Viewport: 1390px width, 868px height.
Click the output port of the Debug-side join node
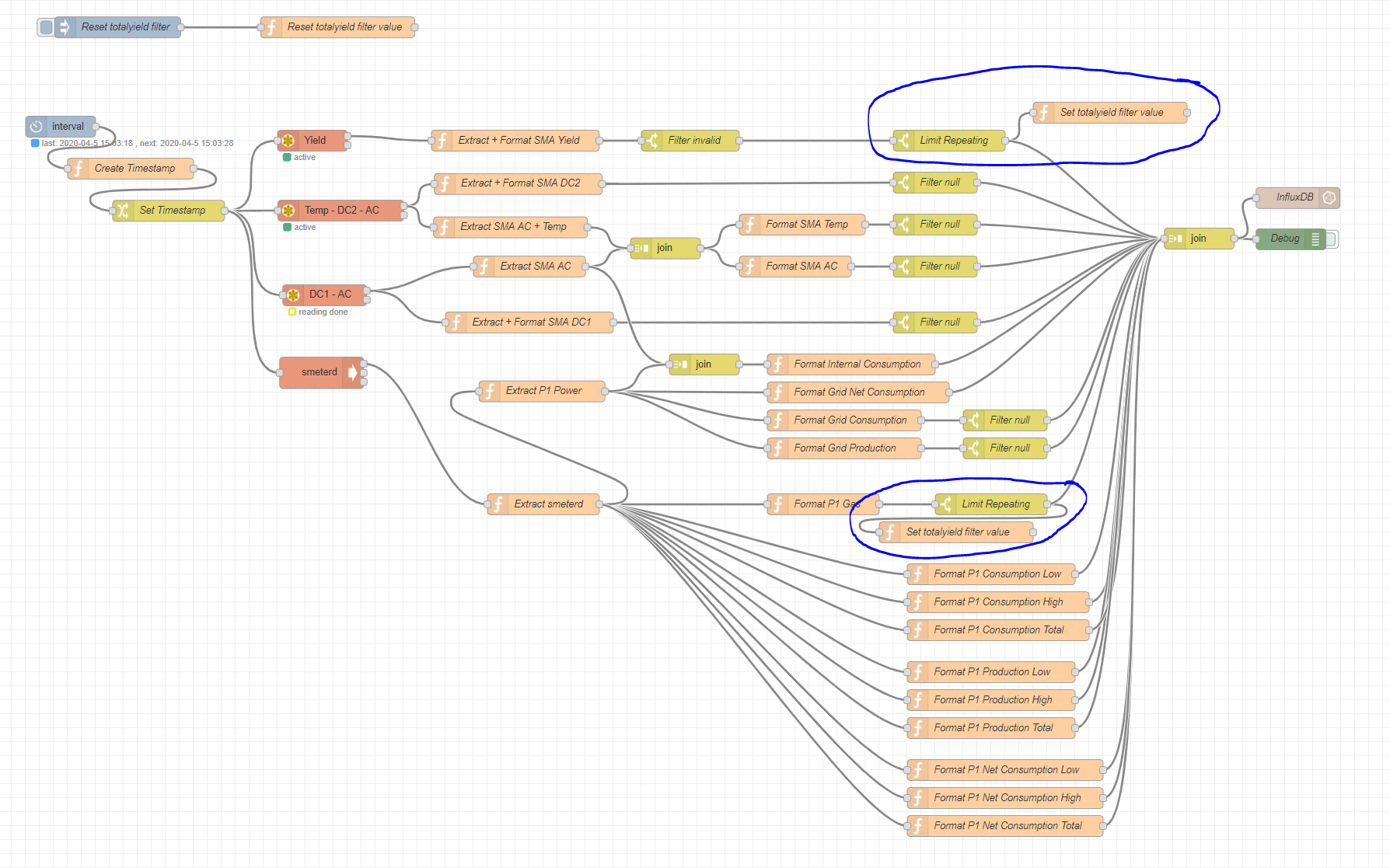tap(1235, 239)
